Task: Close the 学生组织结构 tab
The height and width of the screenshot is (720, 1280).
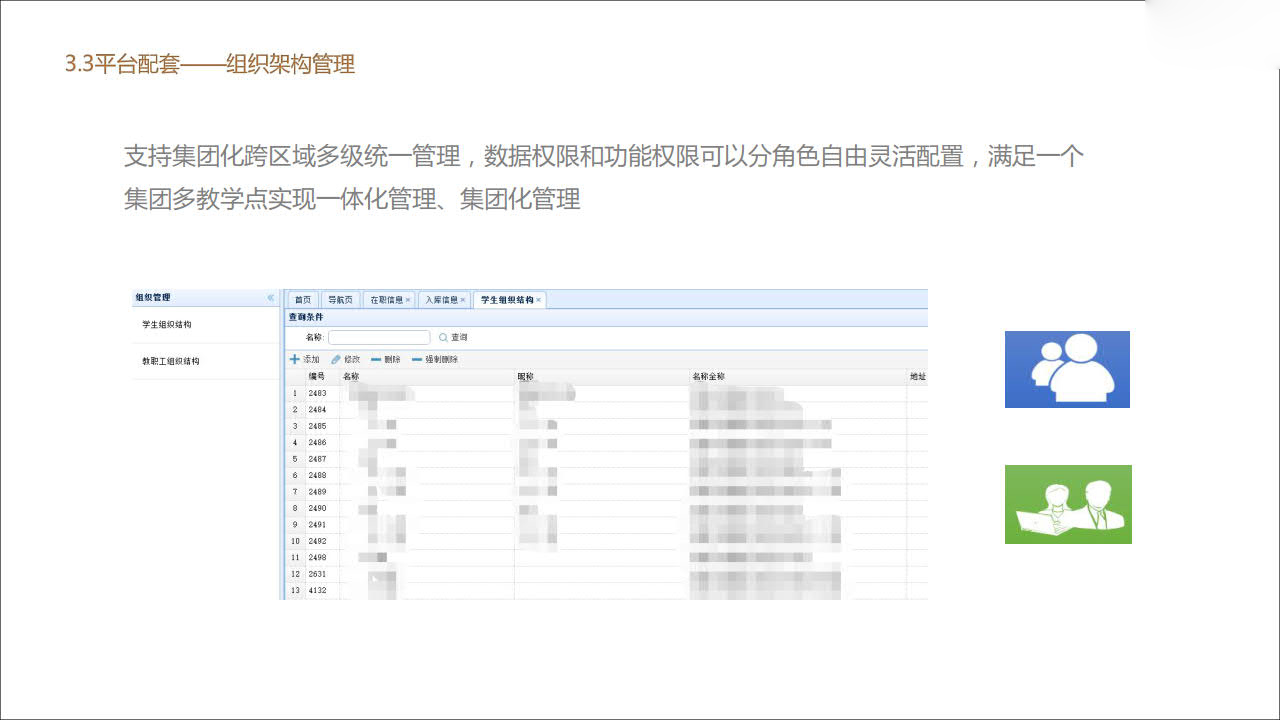Action: tap(538, 300)
